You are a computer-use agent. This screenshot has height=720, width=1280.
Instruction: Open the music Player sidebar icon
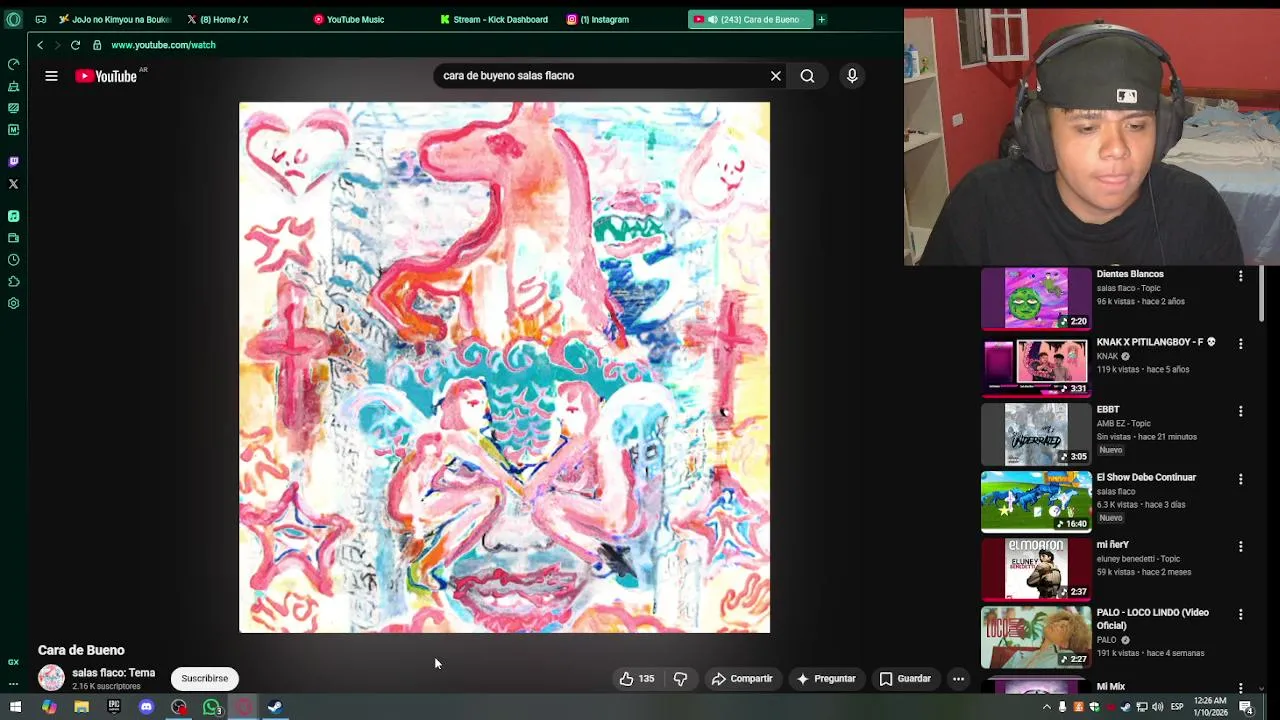(13, 216)
